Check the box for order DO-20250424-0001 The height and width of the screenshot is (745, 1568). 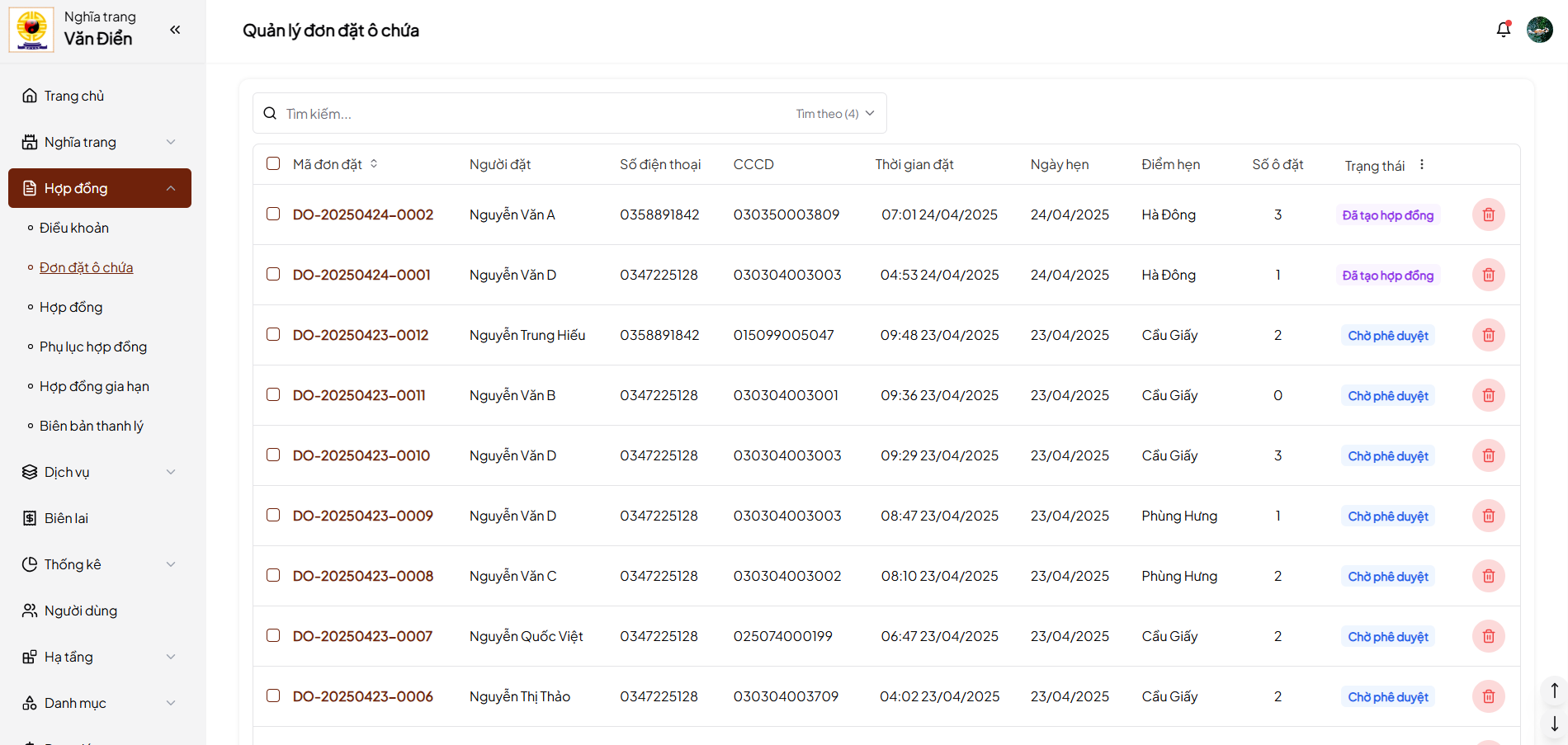click(x=273, y=274)
